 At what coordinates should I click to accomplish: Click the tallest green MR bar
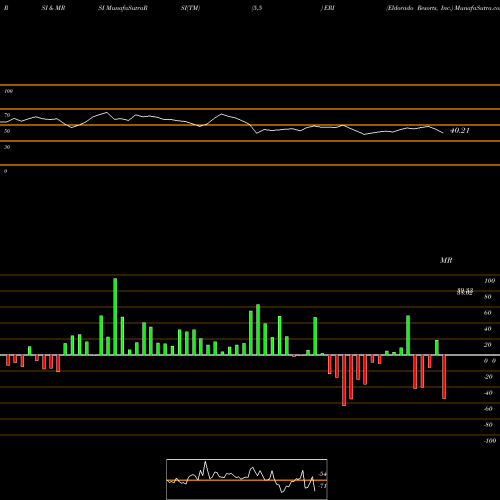point(115,317)
